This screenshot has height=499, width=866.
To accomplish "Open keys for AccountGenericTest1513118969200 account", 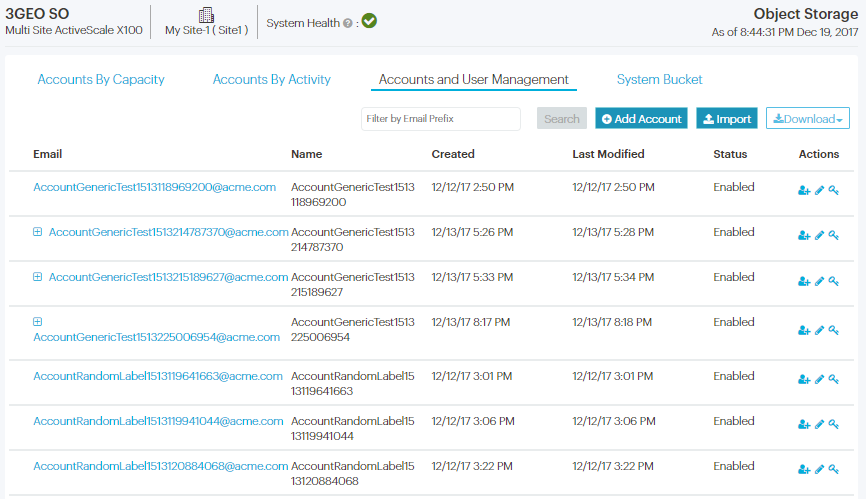I will [x=834, y=190].
